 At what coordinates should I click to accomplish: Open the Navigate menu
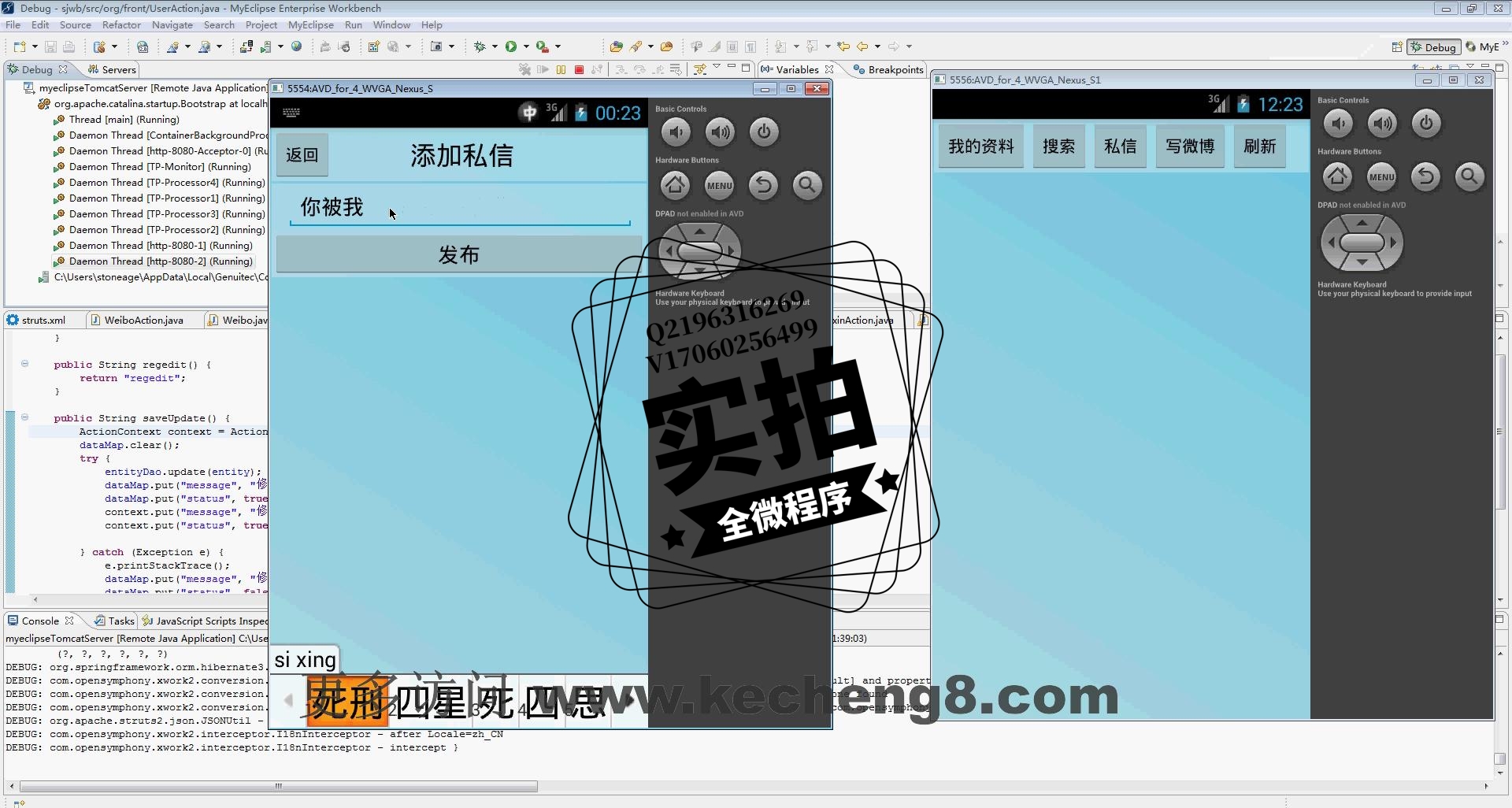172,24
